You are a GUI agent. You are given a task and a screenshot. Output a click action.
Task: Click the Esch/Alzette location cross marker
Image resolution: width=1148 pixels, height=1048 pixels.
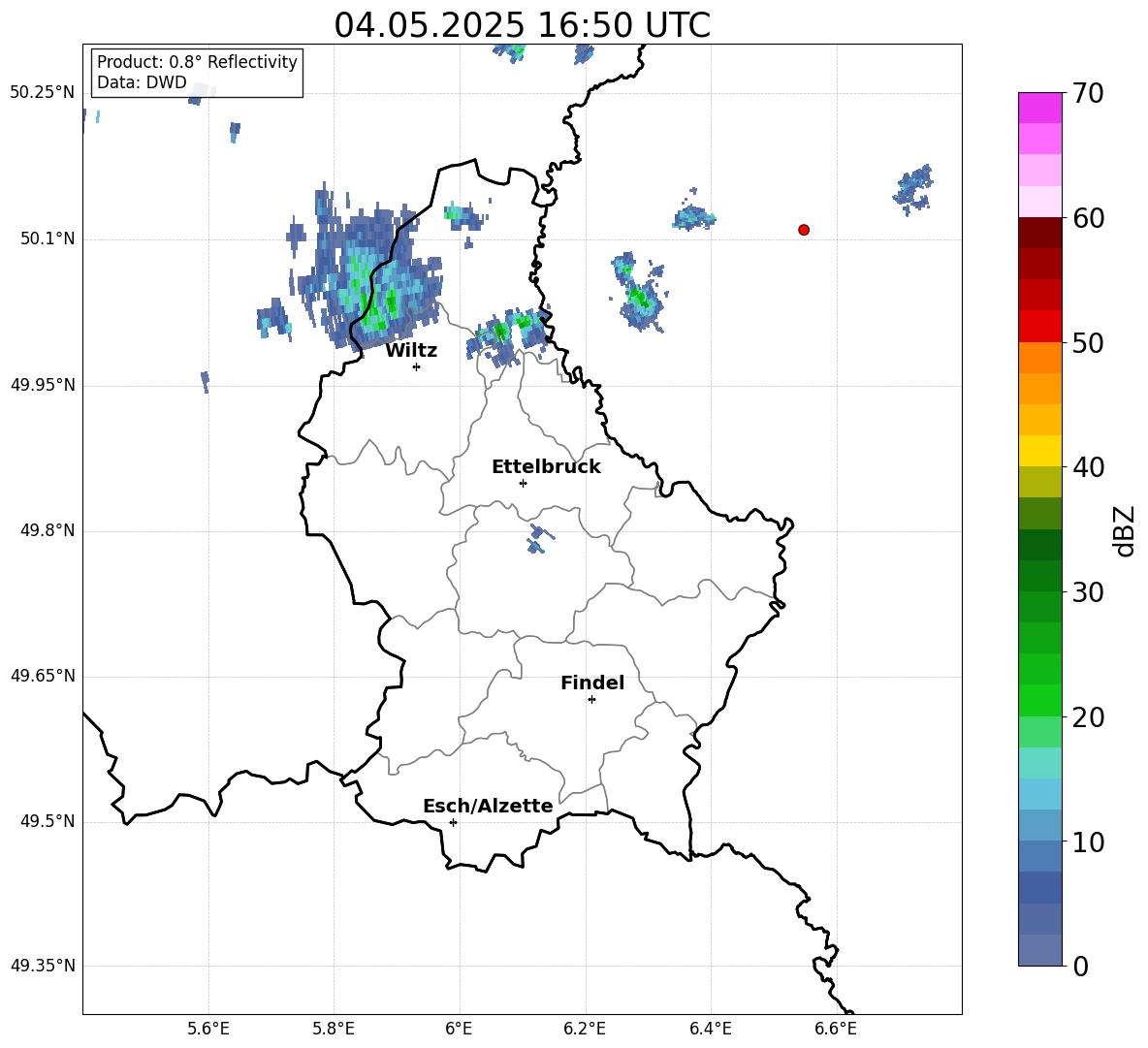453,822
